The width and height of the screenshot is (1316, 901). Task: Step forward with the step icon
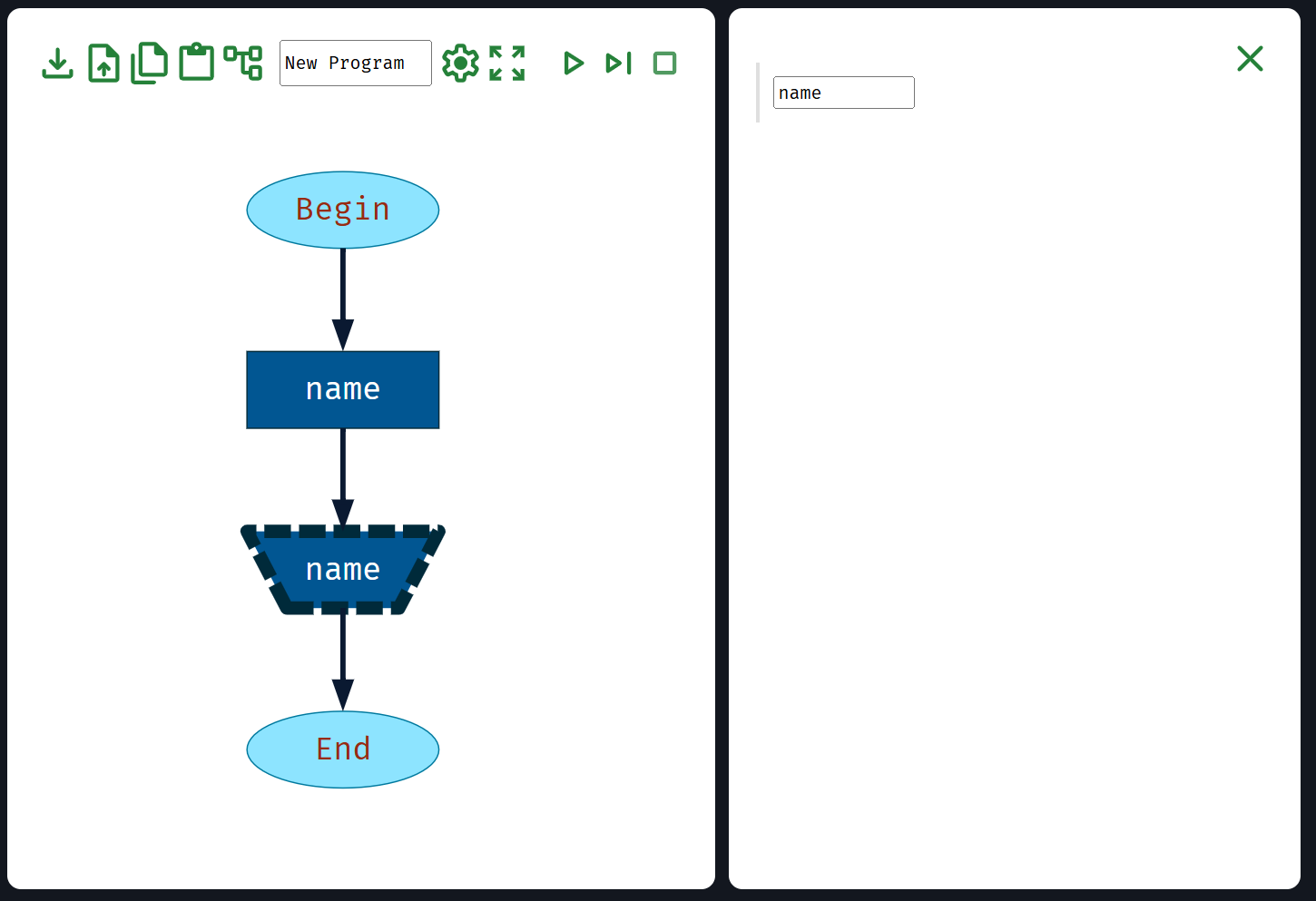(x=618, y=64)
